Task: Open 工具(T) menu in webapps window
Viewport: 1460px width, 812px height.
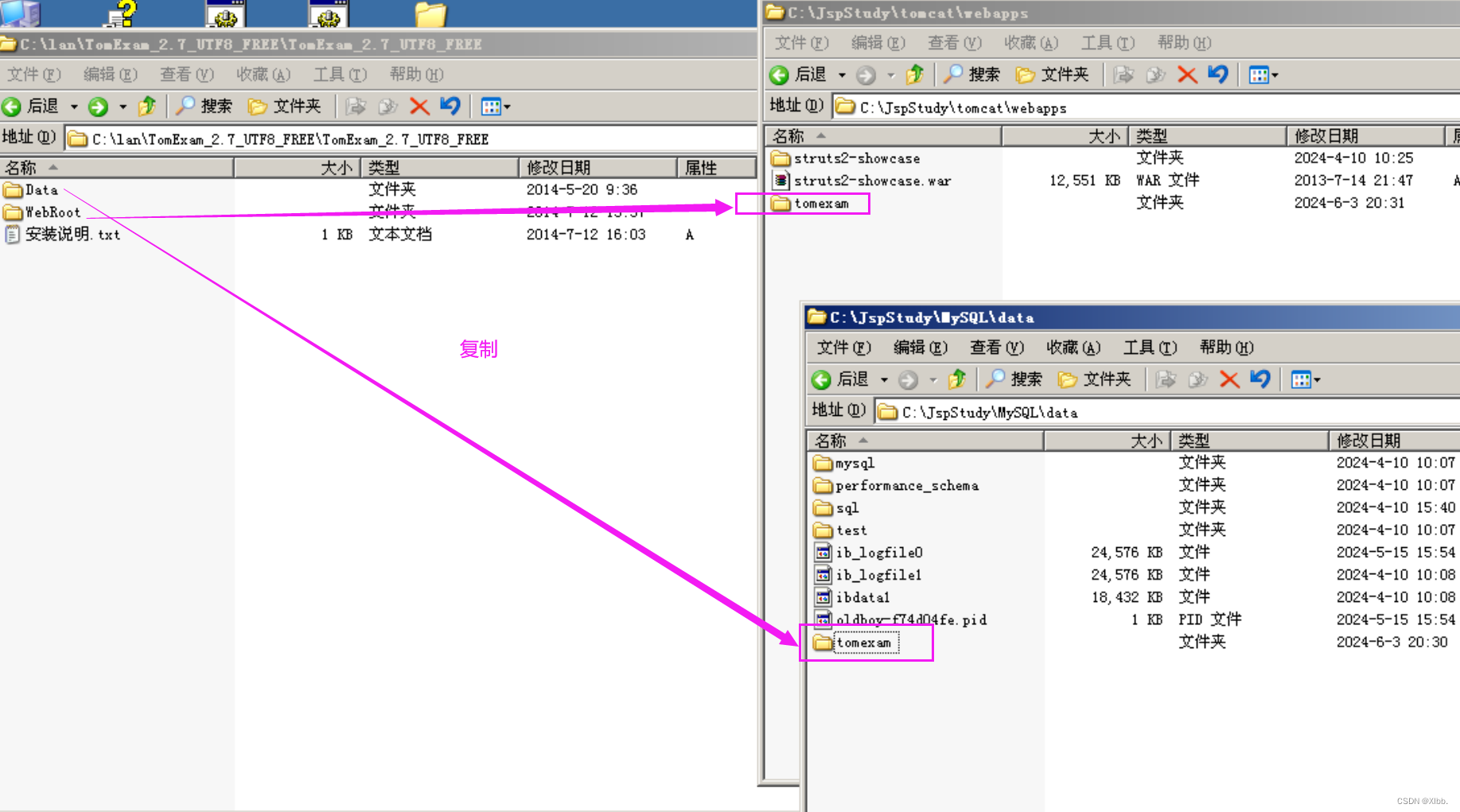Action: click(x=1108, y=43)
